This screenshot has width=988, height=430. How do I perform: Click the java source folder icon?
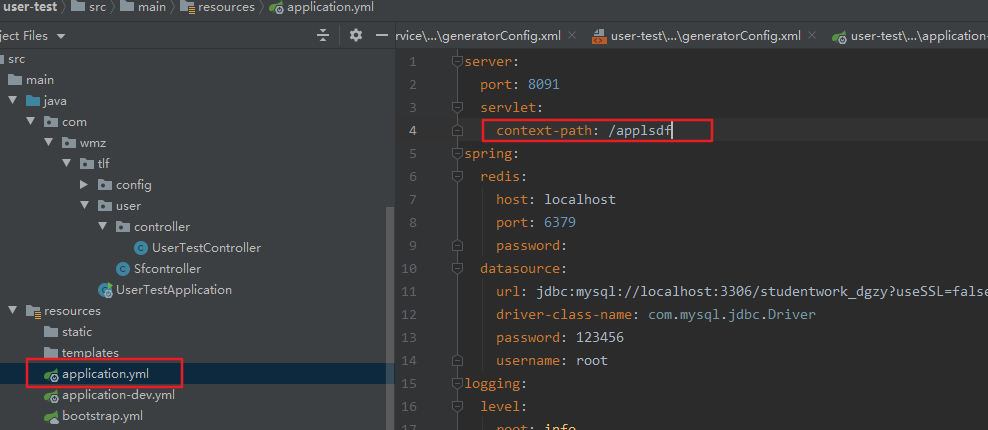(33, 101)
